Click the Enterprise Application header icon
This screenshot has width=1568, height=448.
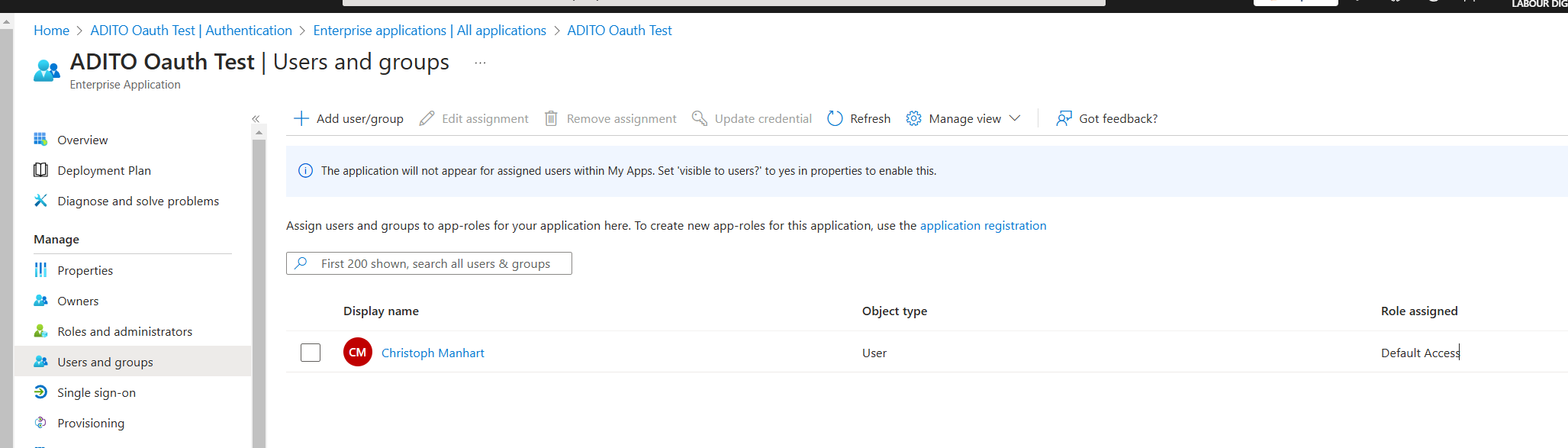pyautogui.click(x=47, y=70)
